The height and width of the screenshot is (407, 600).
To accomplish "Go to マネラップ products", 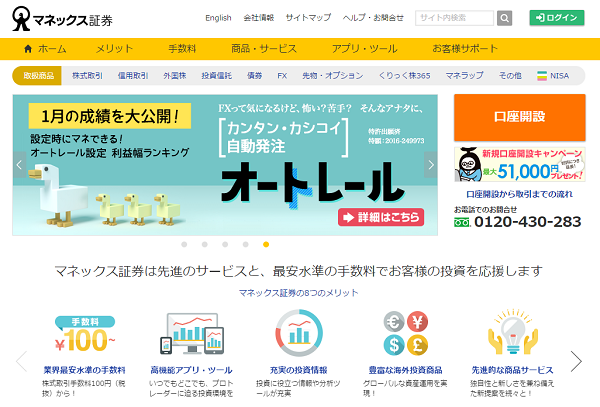I will 465,76.
